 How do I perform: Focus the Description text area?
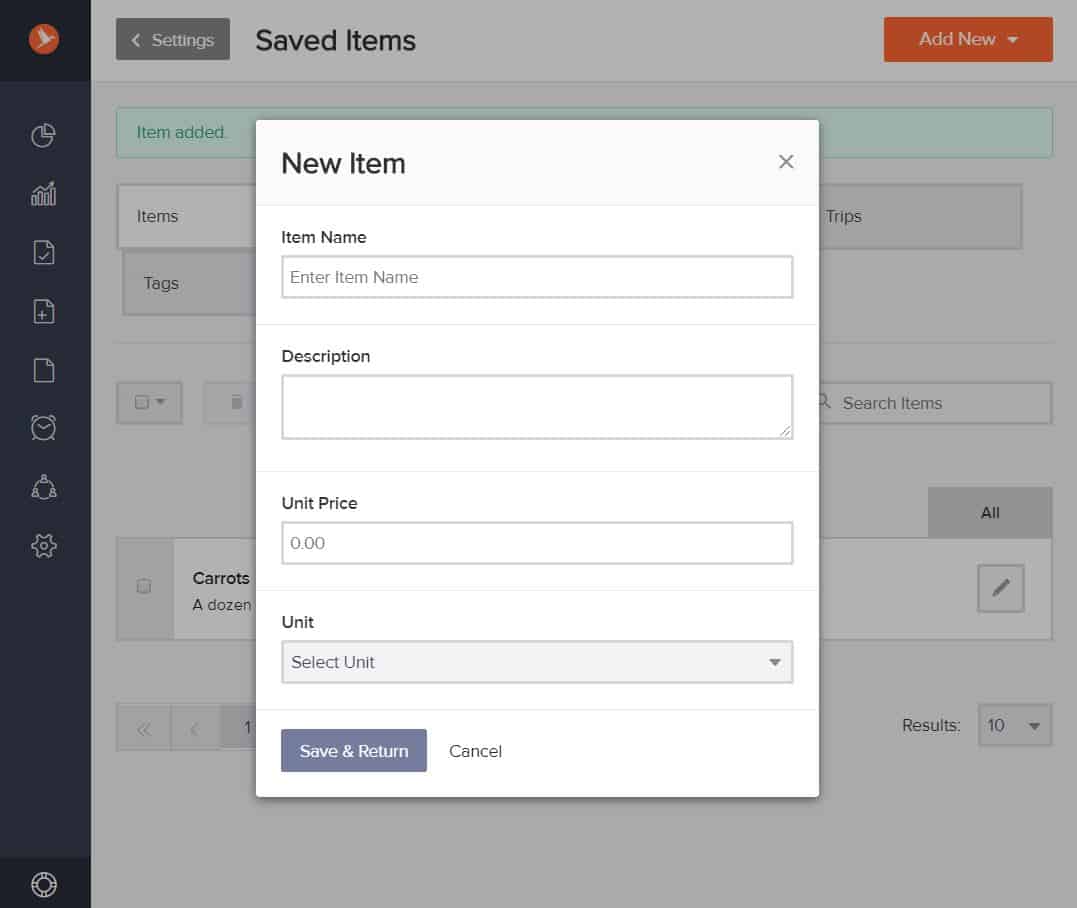click(536, 407)
